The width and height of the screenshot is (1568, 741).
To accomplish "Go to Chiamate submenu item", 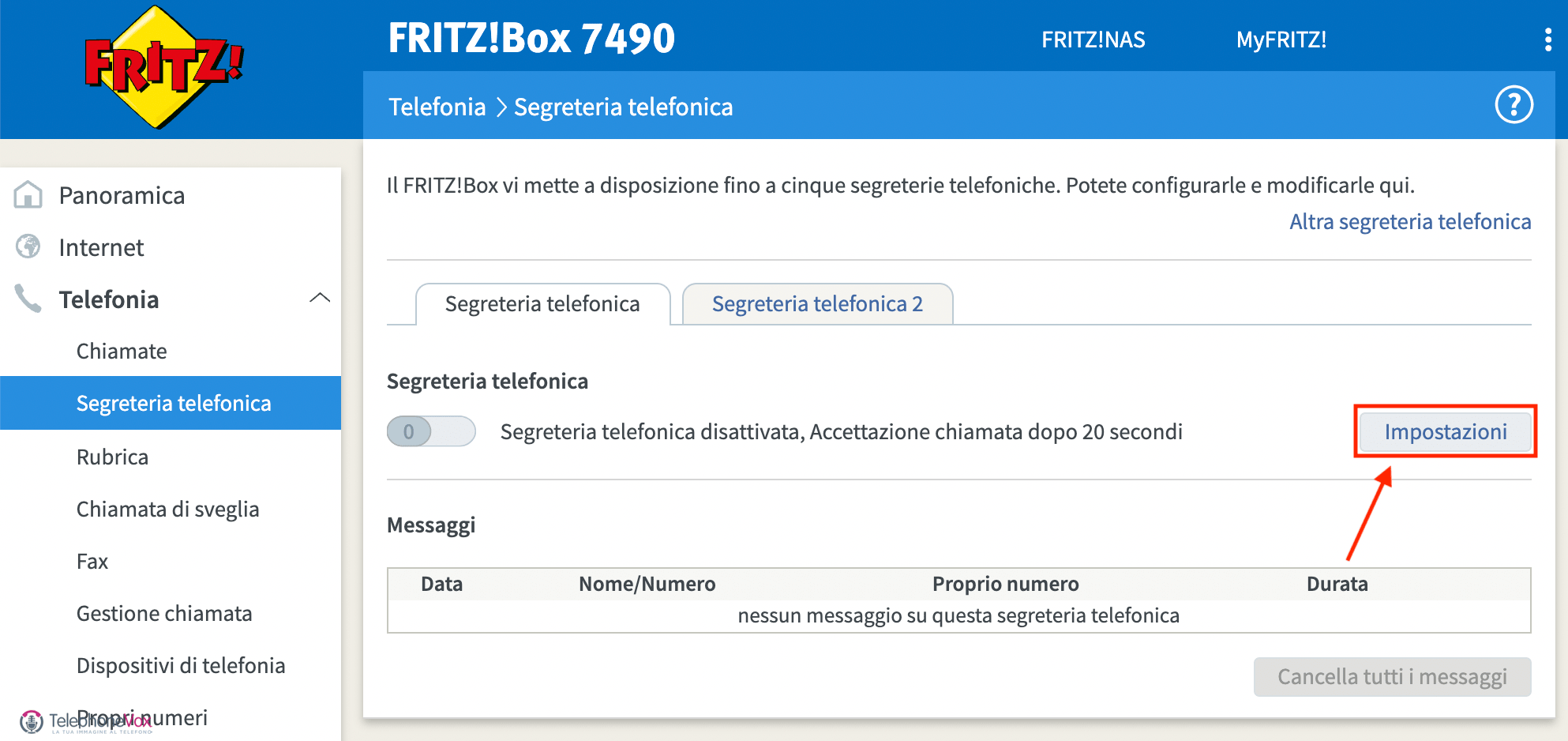I will (122, 351).
